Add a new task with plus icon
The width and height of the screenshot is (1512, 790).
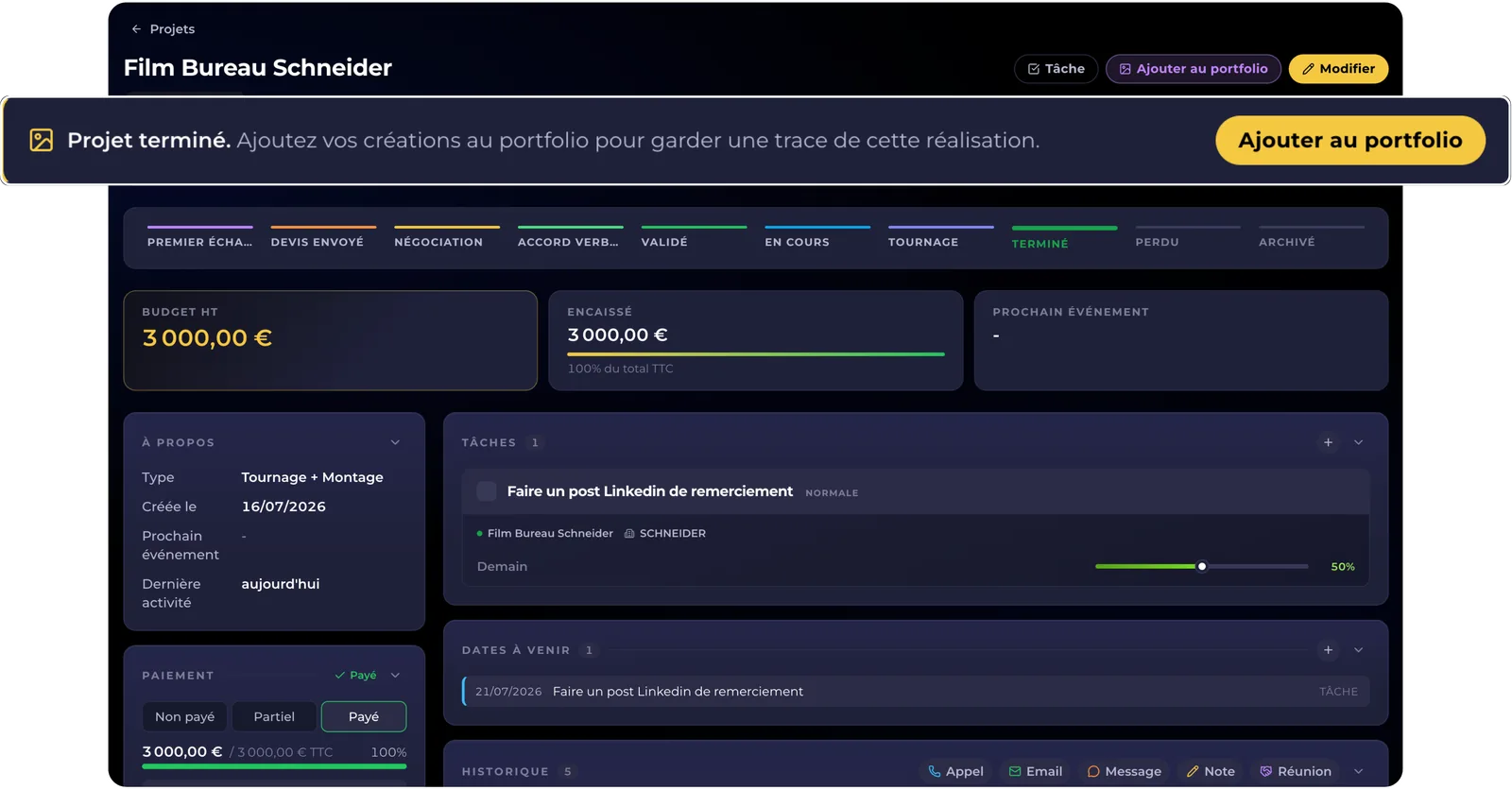coord(1328,443)
